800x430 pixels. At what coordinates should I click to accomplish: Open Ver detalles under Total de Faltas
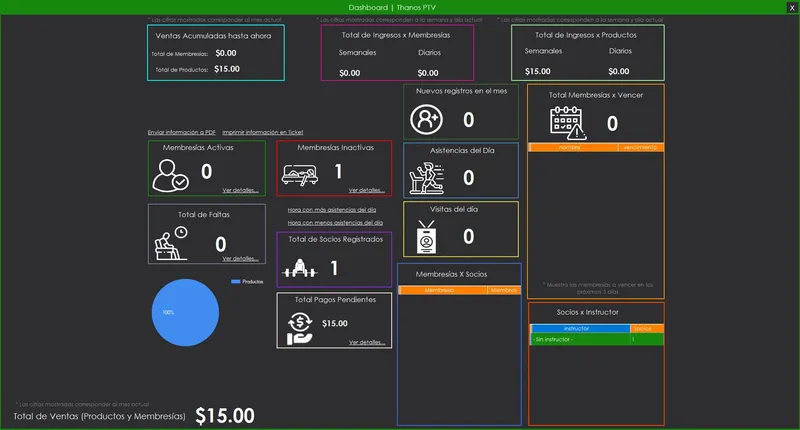coord(240,259)
